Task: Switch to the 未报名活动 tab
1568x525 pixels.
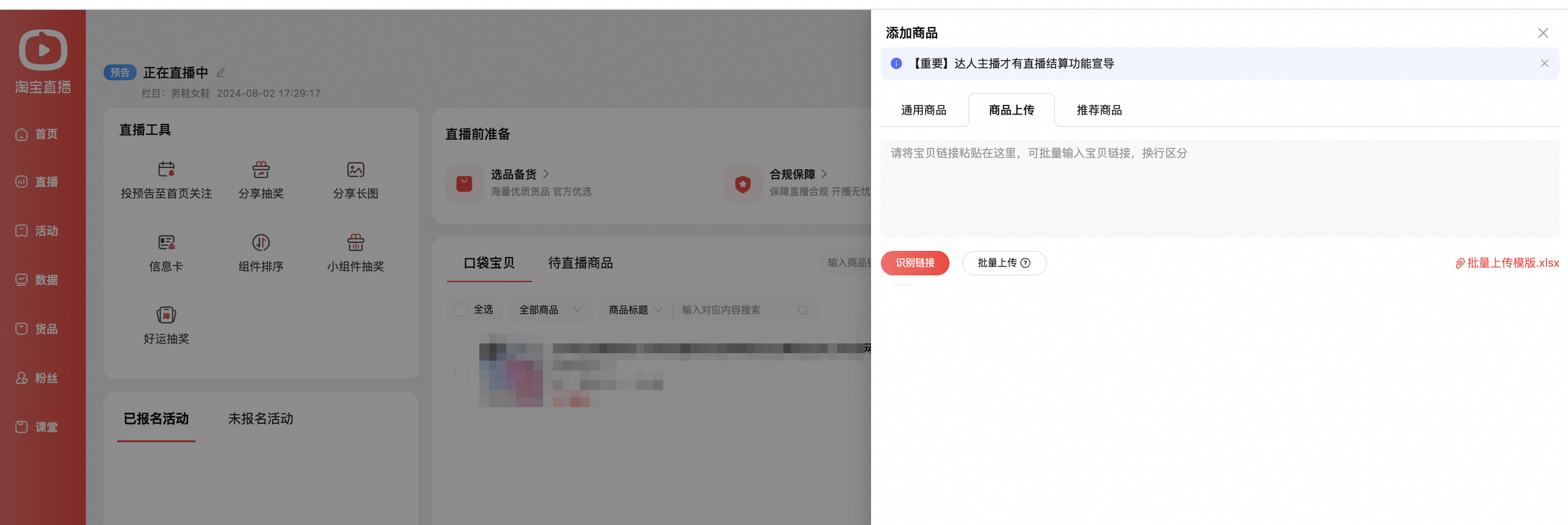Action: click(x=261, y=419)
